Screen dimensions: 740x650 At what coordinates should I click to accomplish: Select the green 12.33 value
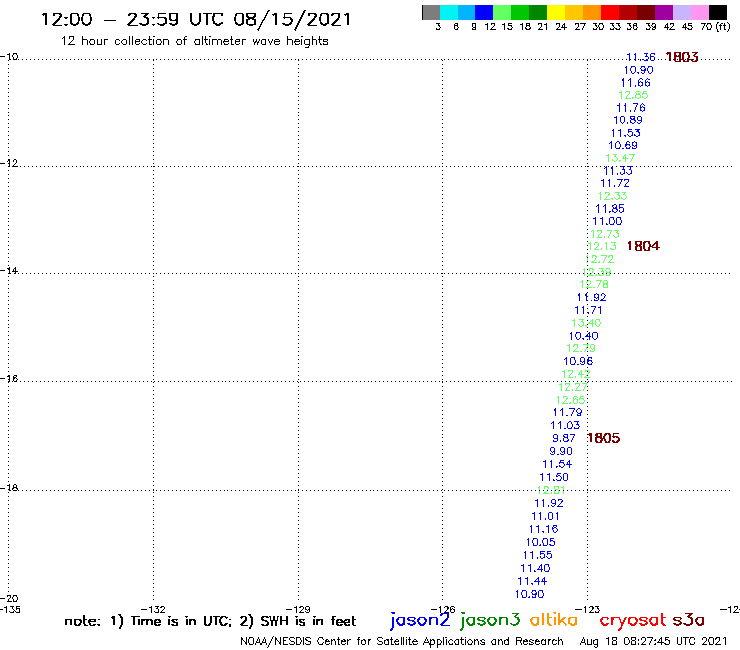tap(613, 196)
